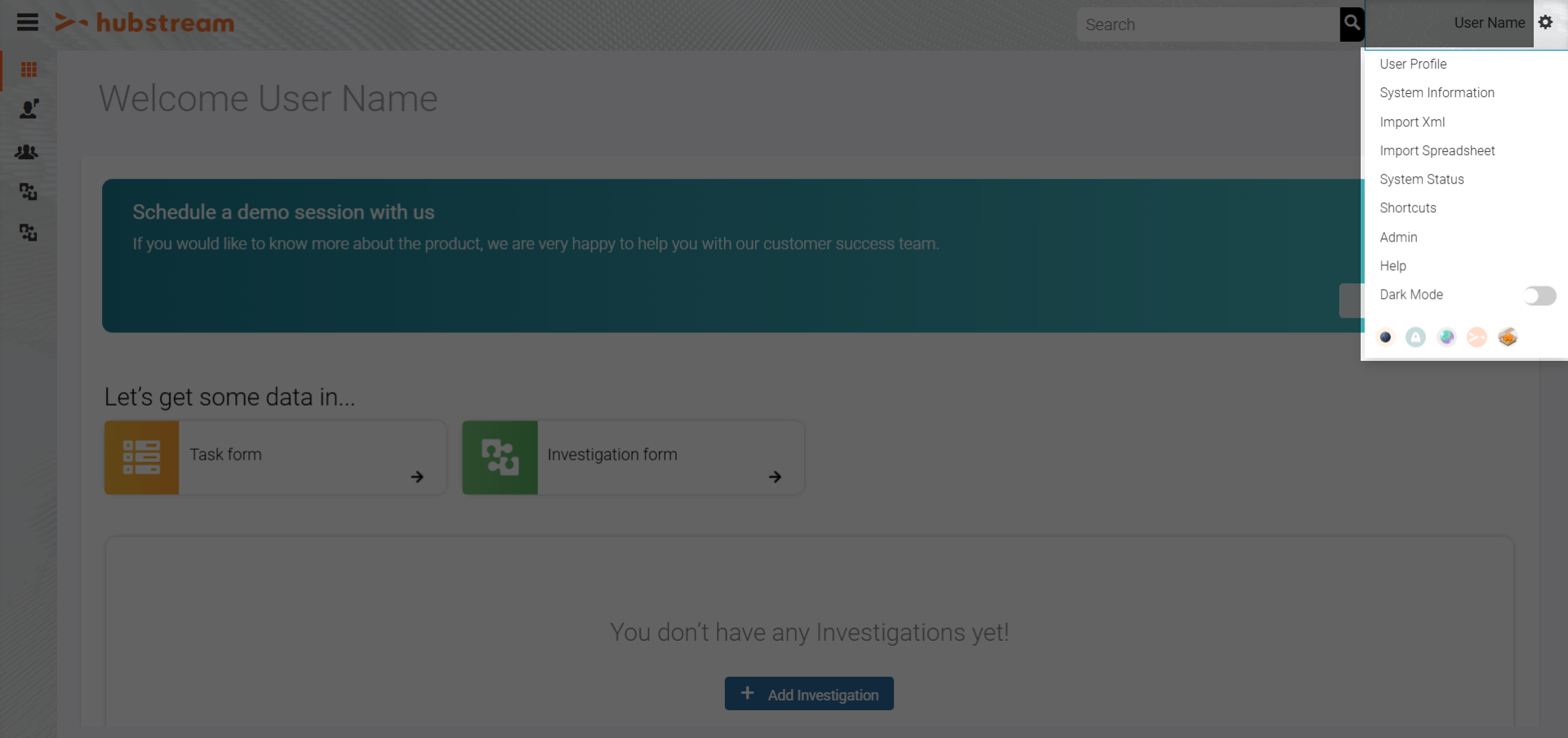Select the rocket theme swatch
This screenshot has width=1568, height=738.
click(1415, 337)
